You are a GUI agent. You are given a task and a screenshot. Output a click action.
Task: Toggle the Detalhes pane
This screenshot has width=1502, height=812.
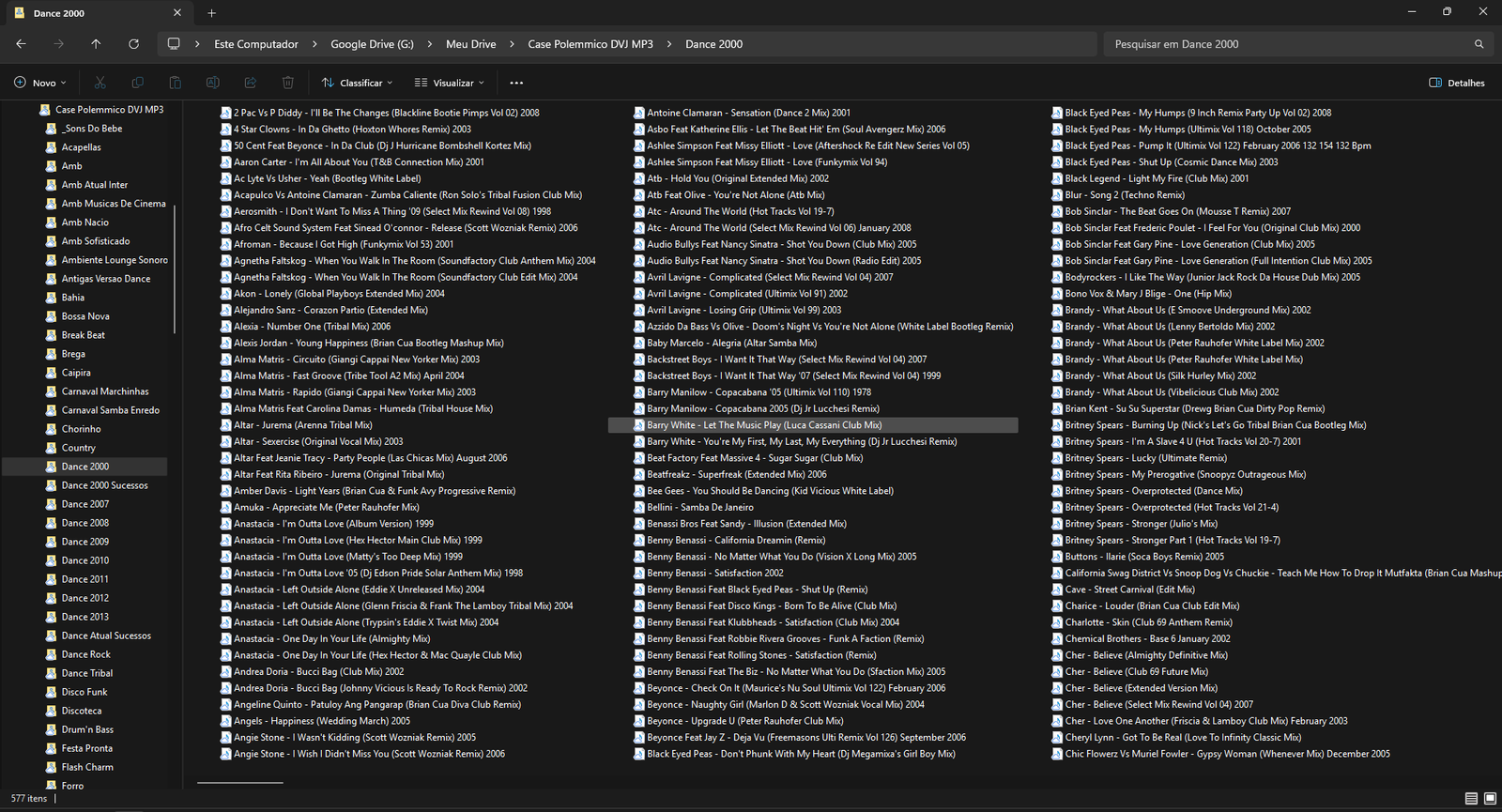[1456, 83]
